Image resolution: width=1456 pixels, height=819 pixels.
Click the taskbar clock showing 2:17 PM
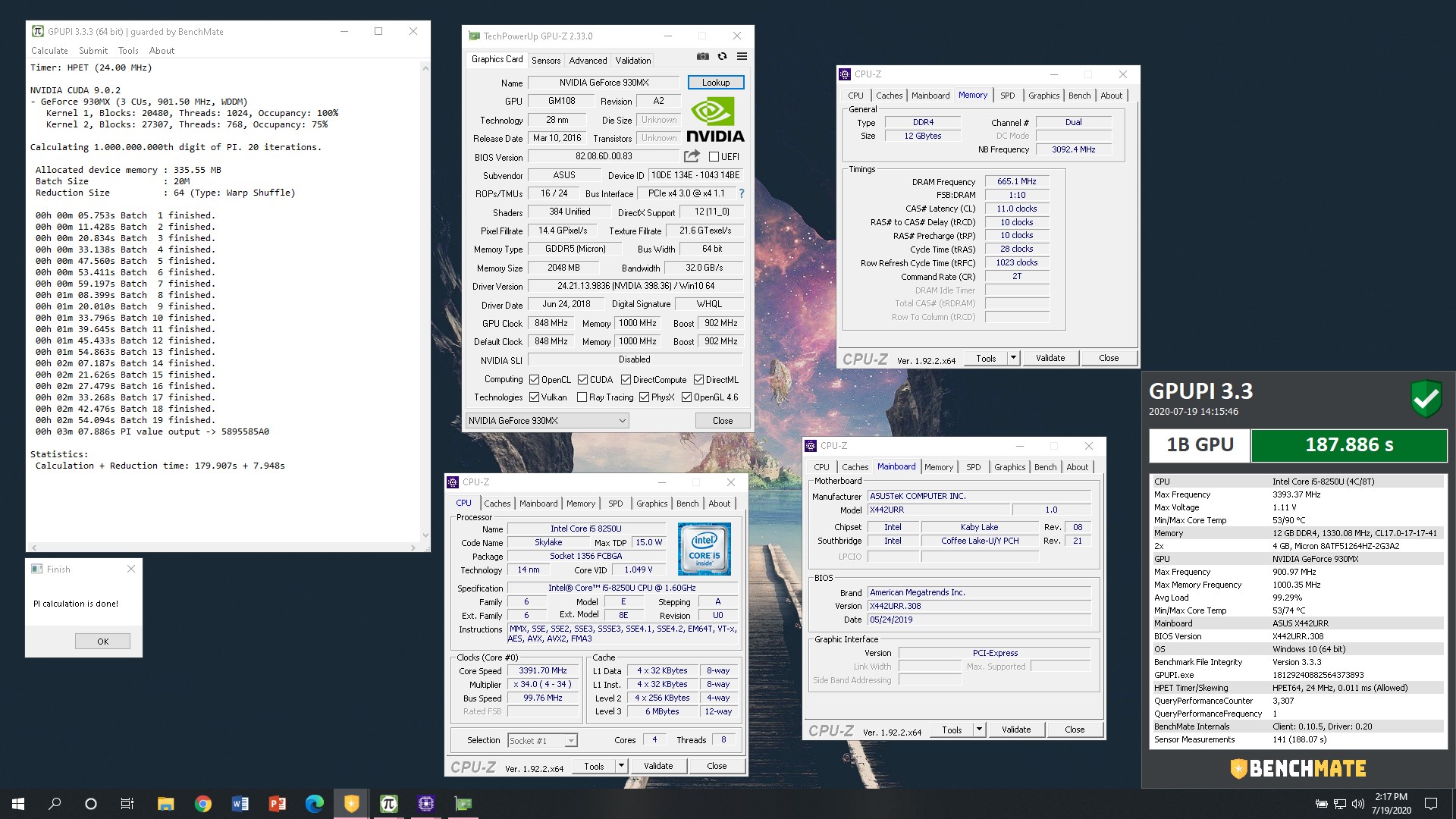coord(1392,803)
